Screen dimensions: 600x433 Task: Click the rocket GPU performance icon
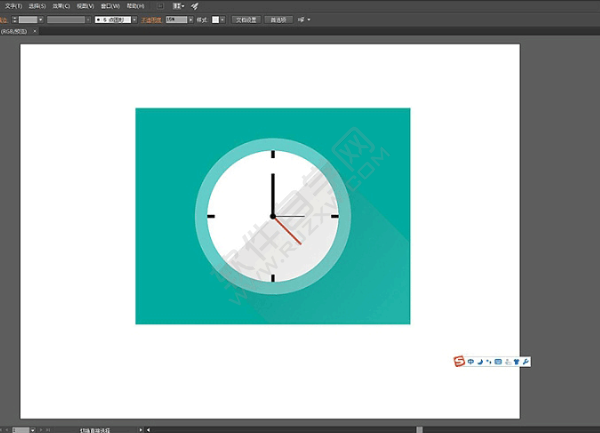pyautogui.click(x=195, y=6)
